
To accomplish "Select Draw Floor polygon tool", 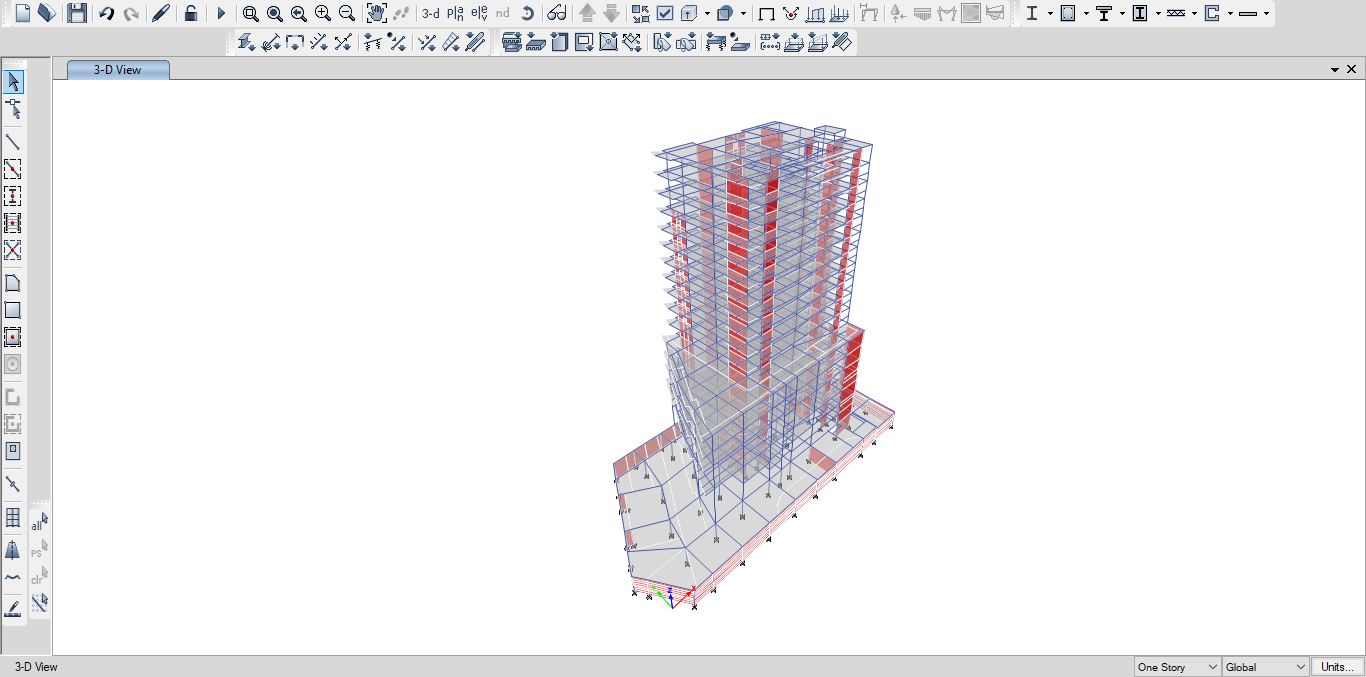I will 13,283.
